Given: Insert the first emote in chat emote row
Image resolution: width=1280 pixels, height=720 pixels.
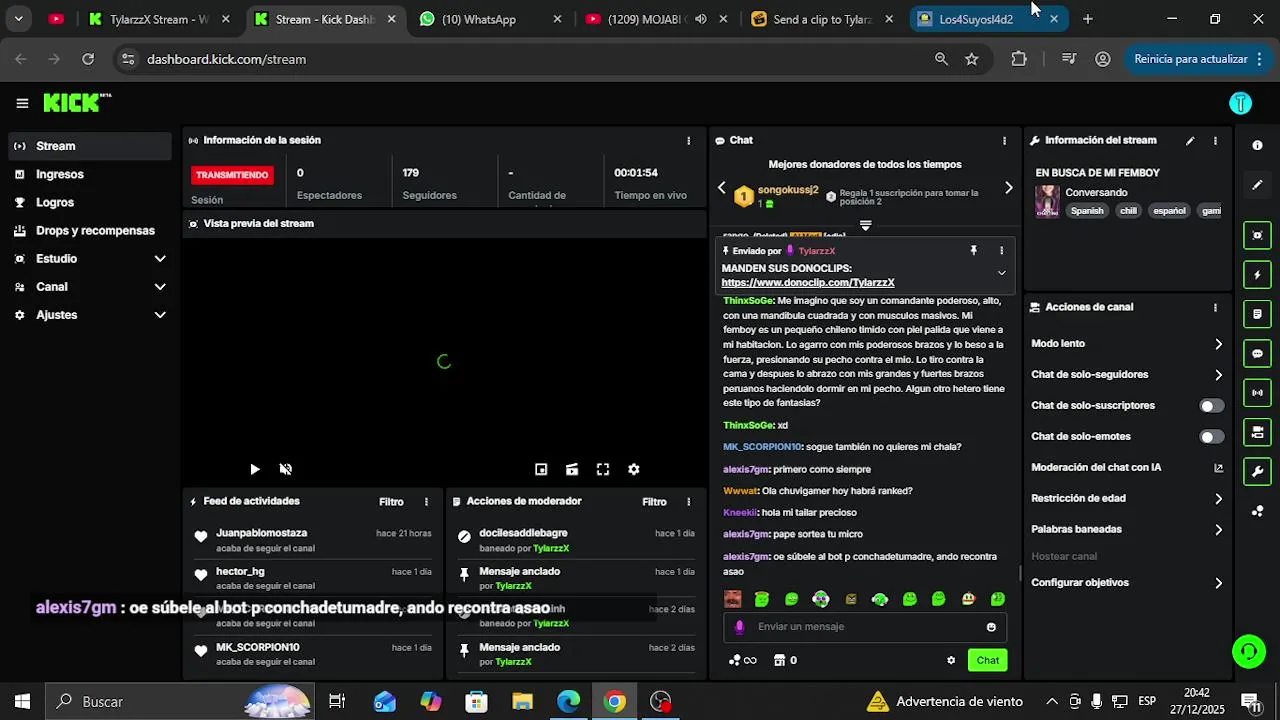Looking at the screenshot, I should pos(733,599).
